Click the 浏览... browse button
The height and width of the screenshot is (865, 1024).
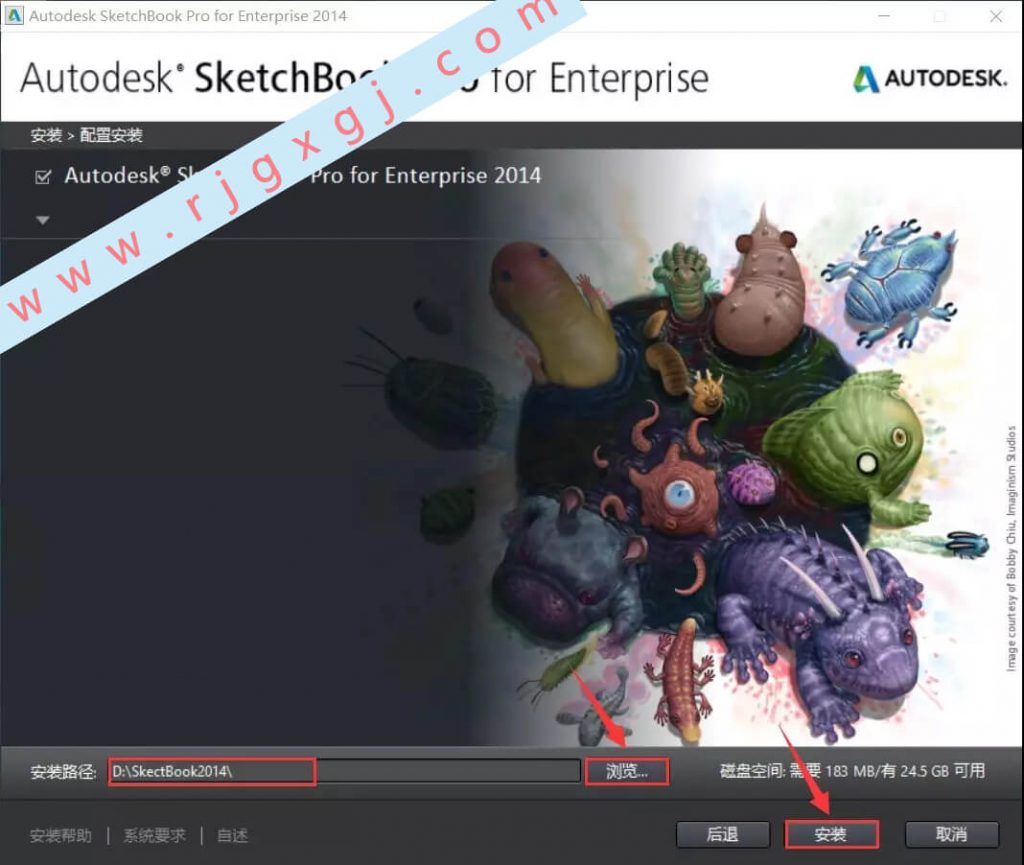point(627,771)
